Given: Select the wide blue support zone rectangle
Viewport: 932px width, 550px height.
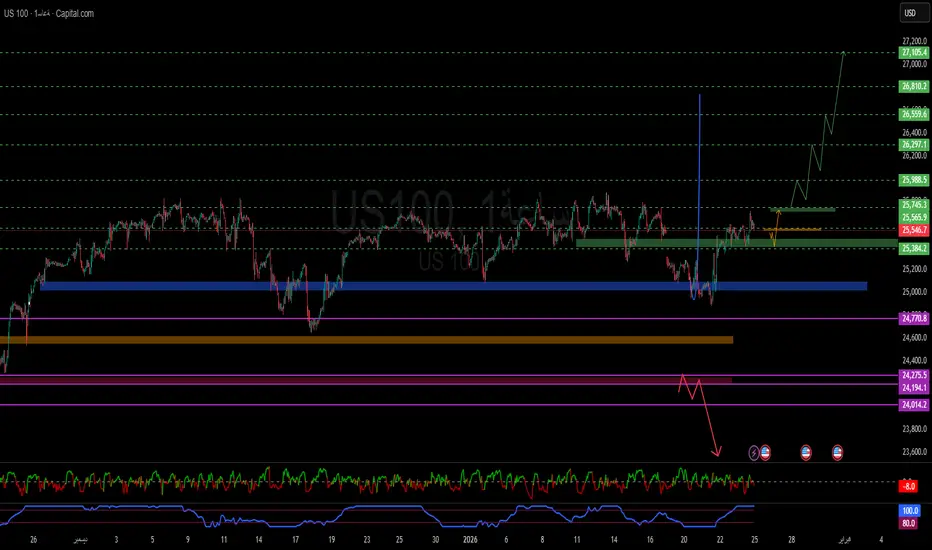Looking at the screenshot, I should coord(452,286).
